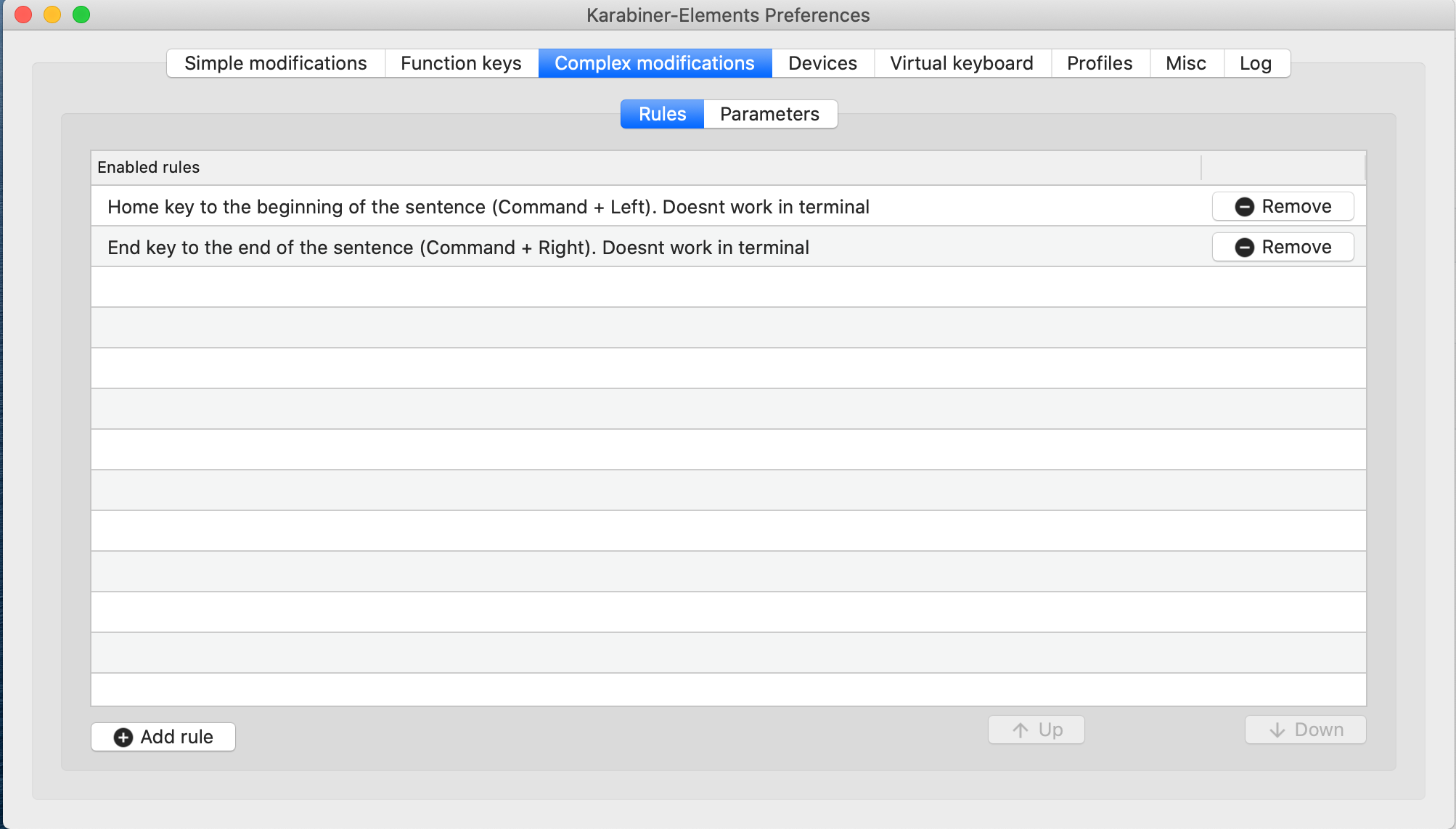Image resolution: width=1456 pixels, height=829 pixels.
Task: Go to the Devices tab
Action: [x=822, y=63]
